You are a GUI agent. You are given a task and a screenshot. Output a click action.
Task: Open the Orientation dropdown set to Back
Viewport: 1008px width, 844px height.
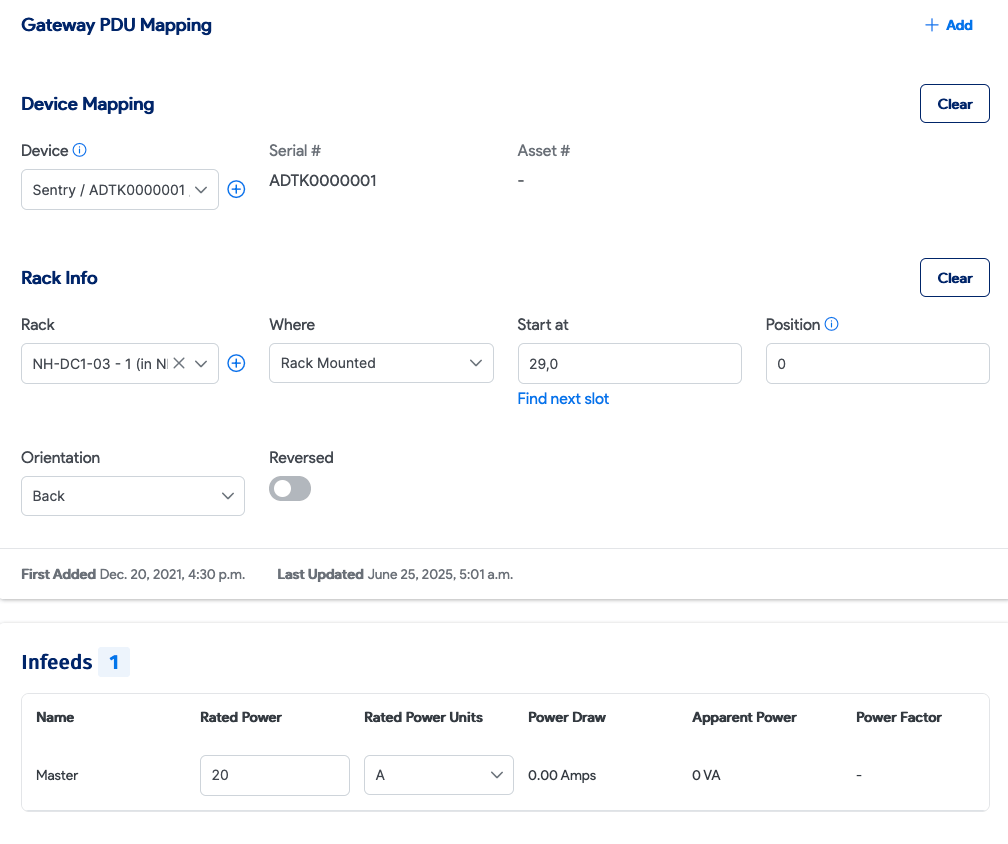coord(132,496)
